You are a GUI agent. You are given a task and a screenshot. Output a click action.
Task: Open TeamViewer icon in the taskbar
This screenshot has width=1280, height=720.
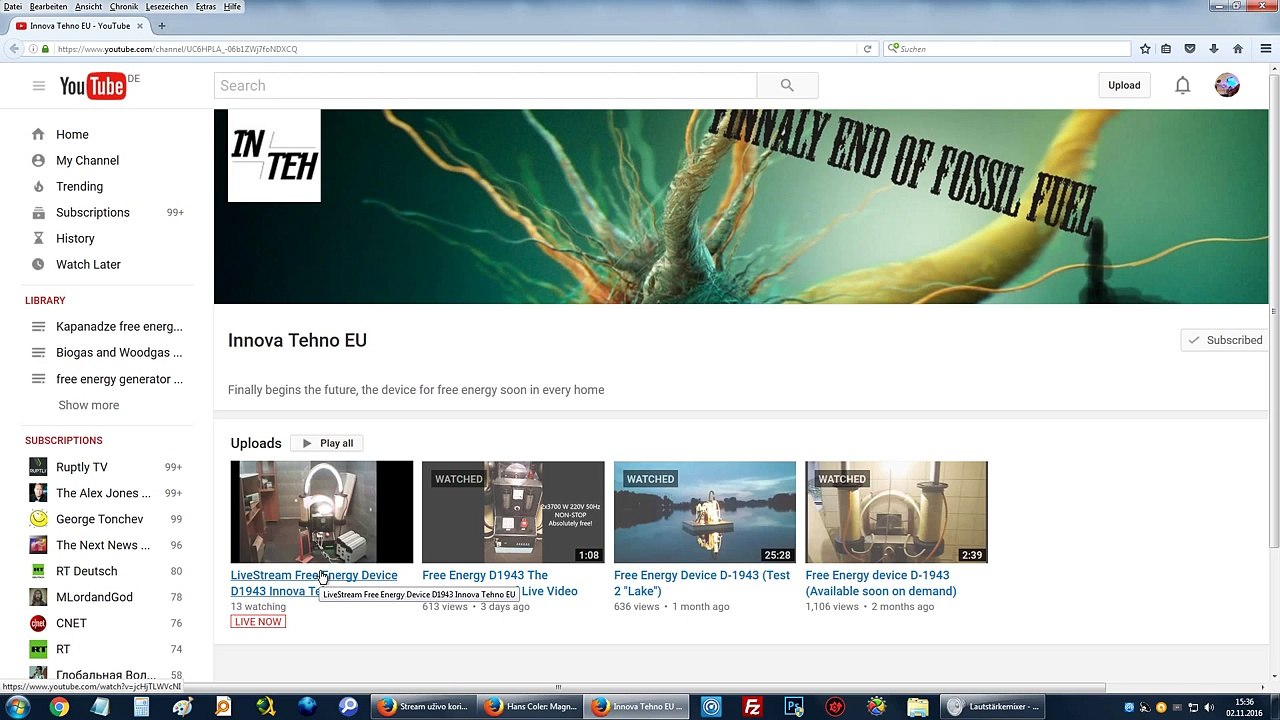[711, 707]
